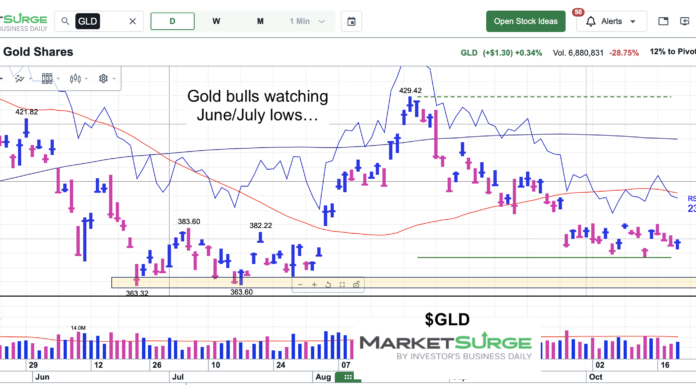Expand the arrow beside the layout columns icon
Screen dimensions: 696x385
(x=58, y=79)
